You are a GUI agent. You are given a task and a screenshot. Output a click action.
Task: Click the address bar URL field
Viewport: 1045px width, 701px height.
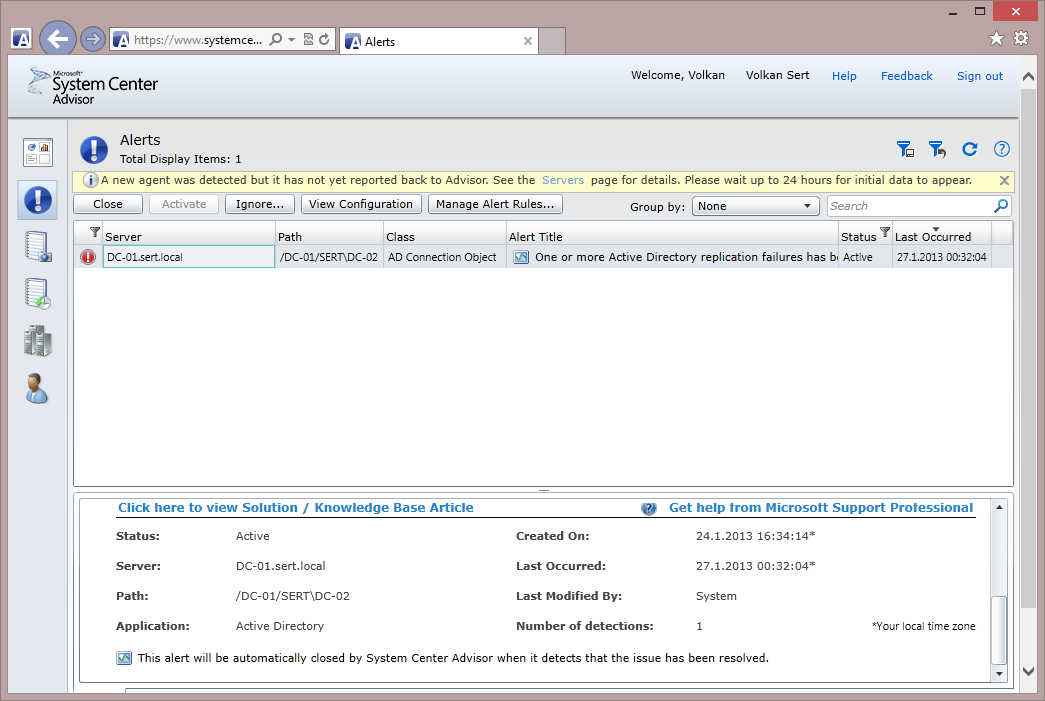point(198,40)
